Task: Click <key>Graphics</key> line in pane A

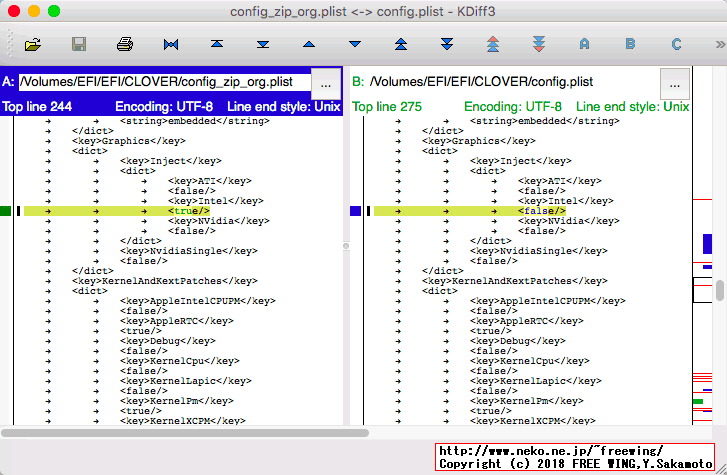Action: (x=129, y=141)
